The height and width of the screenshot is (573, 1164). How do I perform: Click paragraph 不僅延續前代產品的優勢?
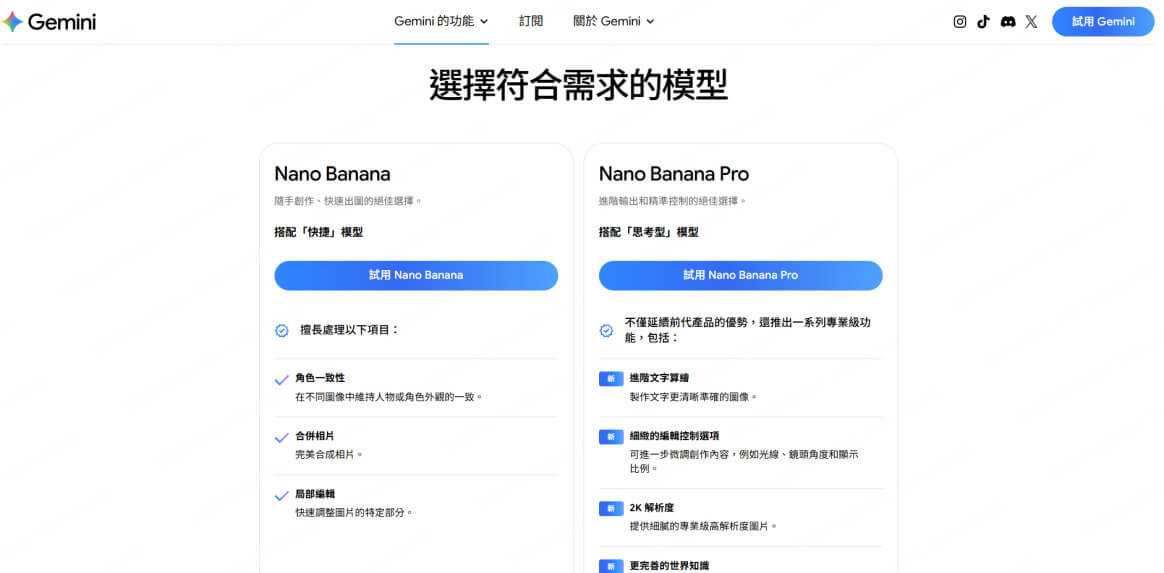pos(748,330)
